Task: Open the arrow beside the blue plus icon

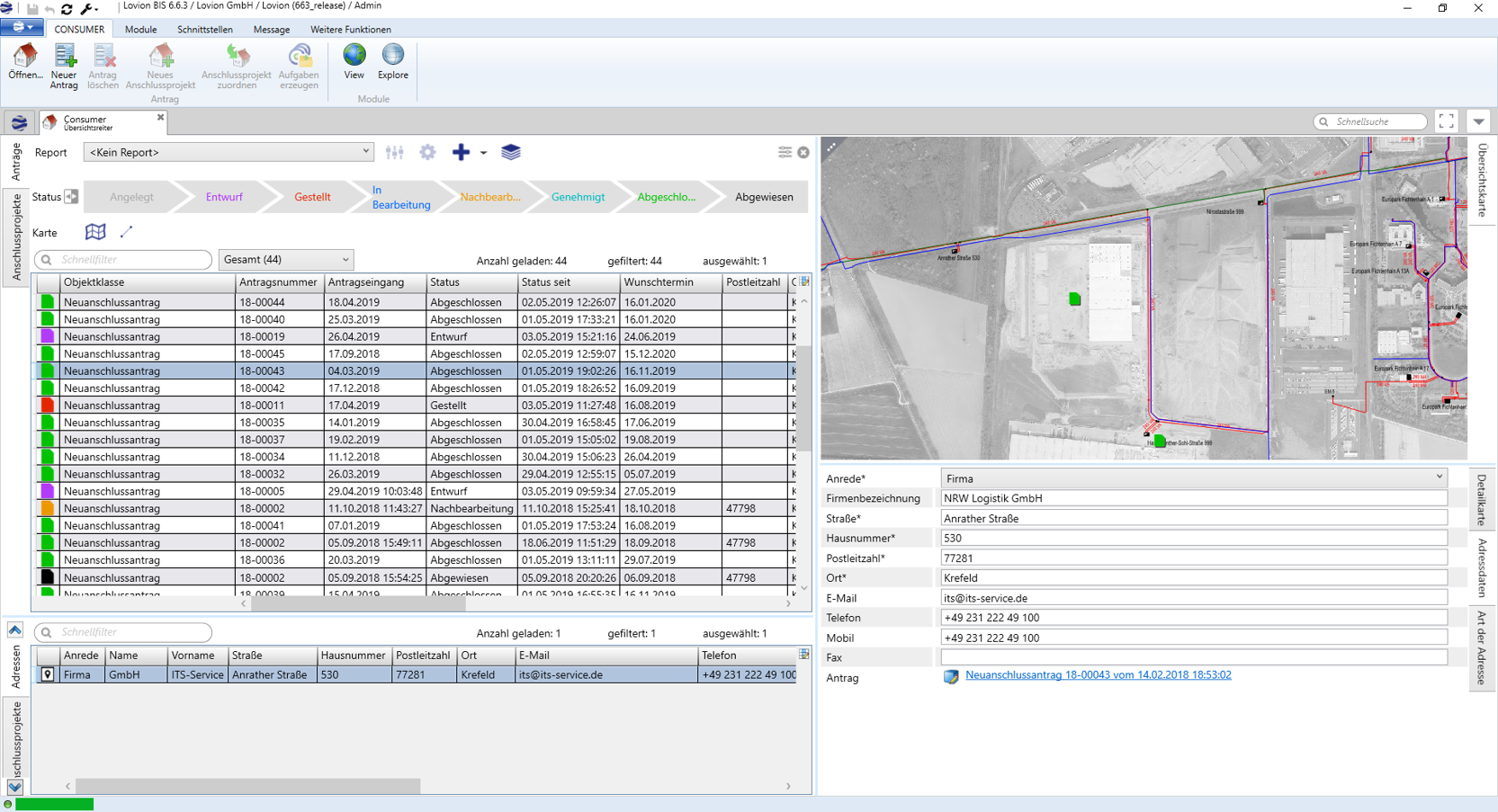Action: [x=483, y=153]
